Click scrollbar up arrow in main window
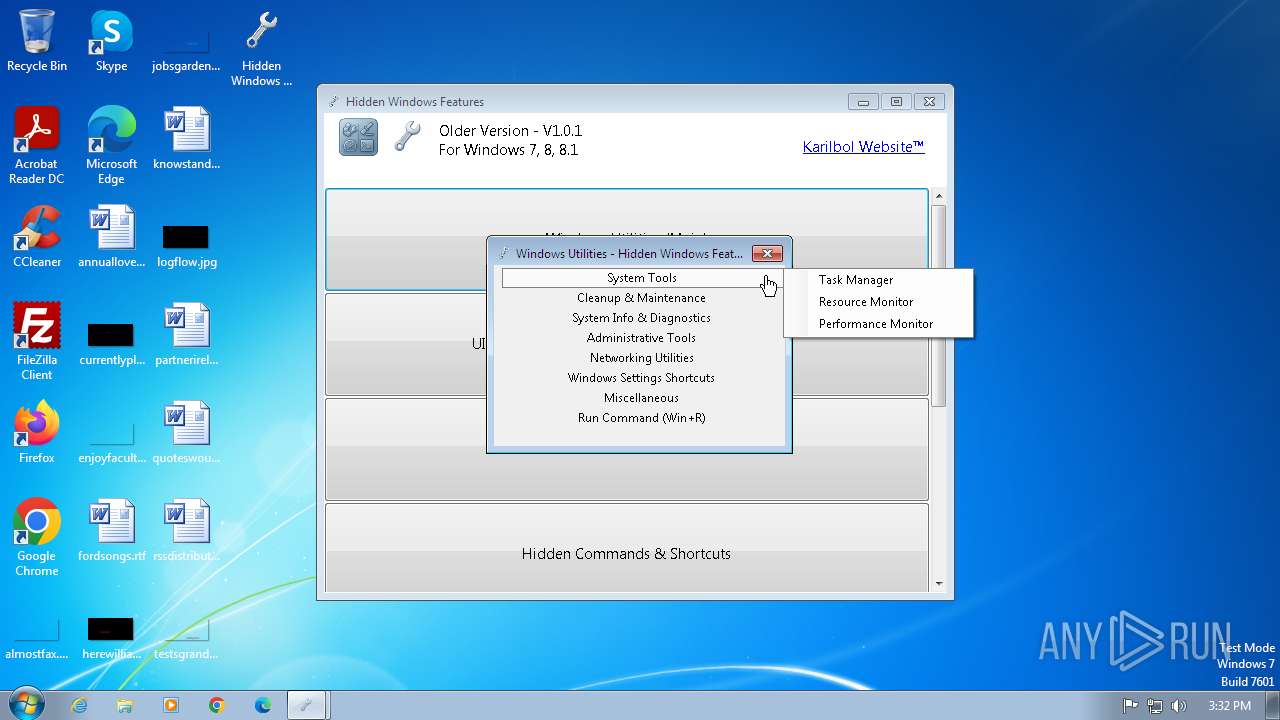The image size is (1280, 720). (938, 197)
